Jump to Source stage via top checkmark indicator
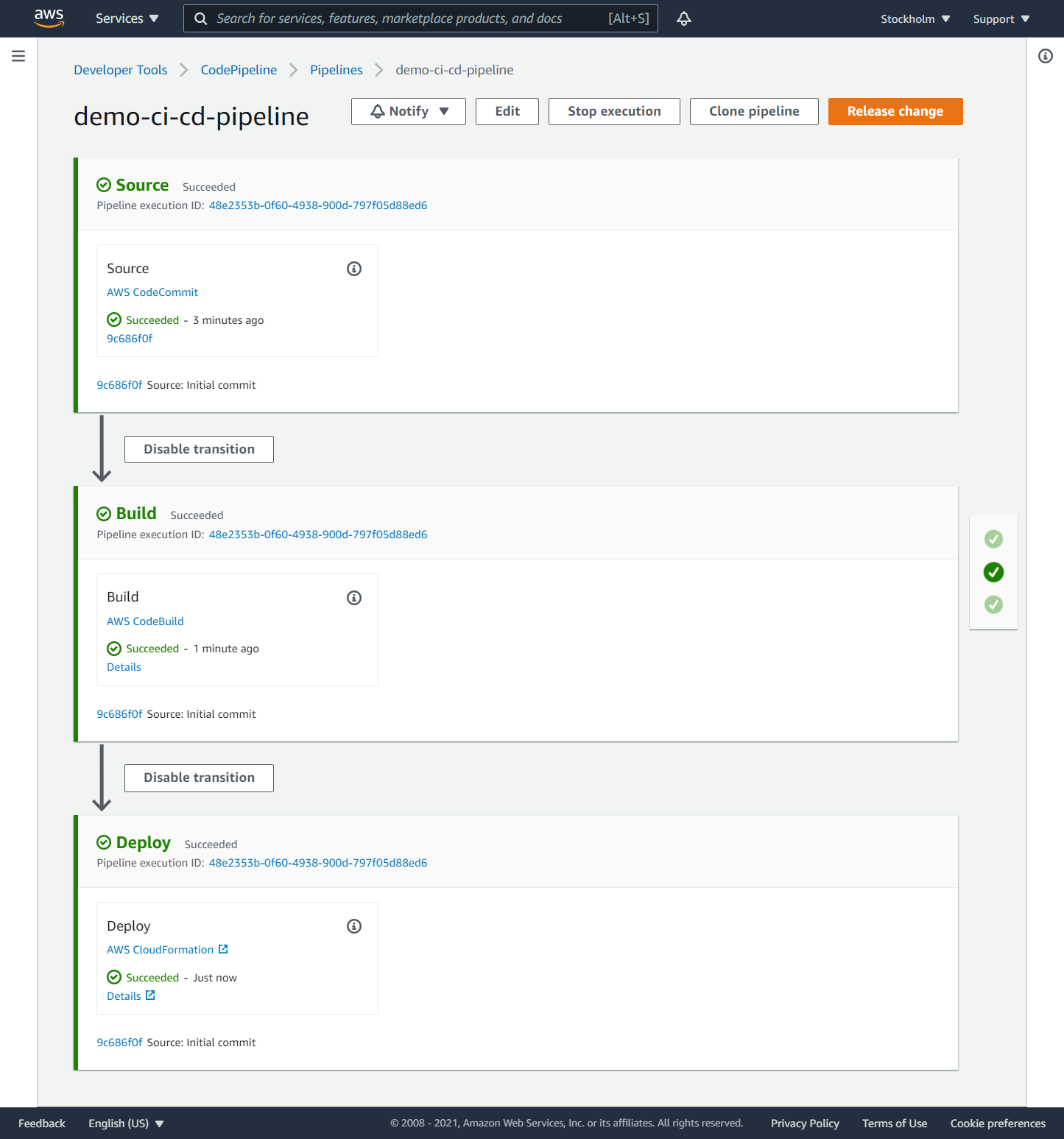Image resolution: width=1064 pixels, height=1139 pixels. coord(993,539)
